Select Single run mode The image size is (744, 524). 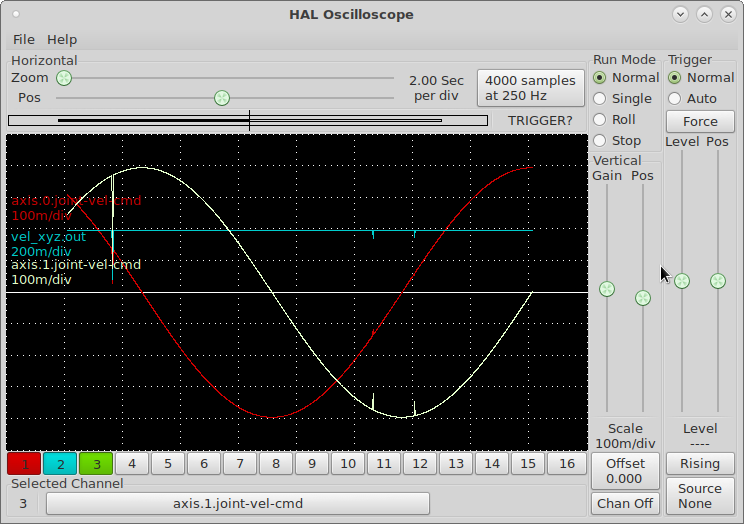pyautogui.click(x=622, y=98)
